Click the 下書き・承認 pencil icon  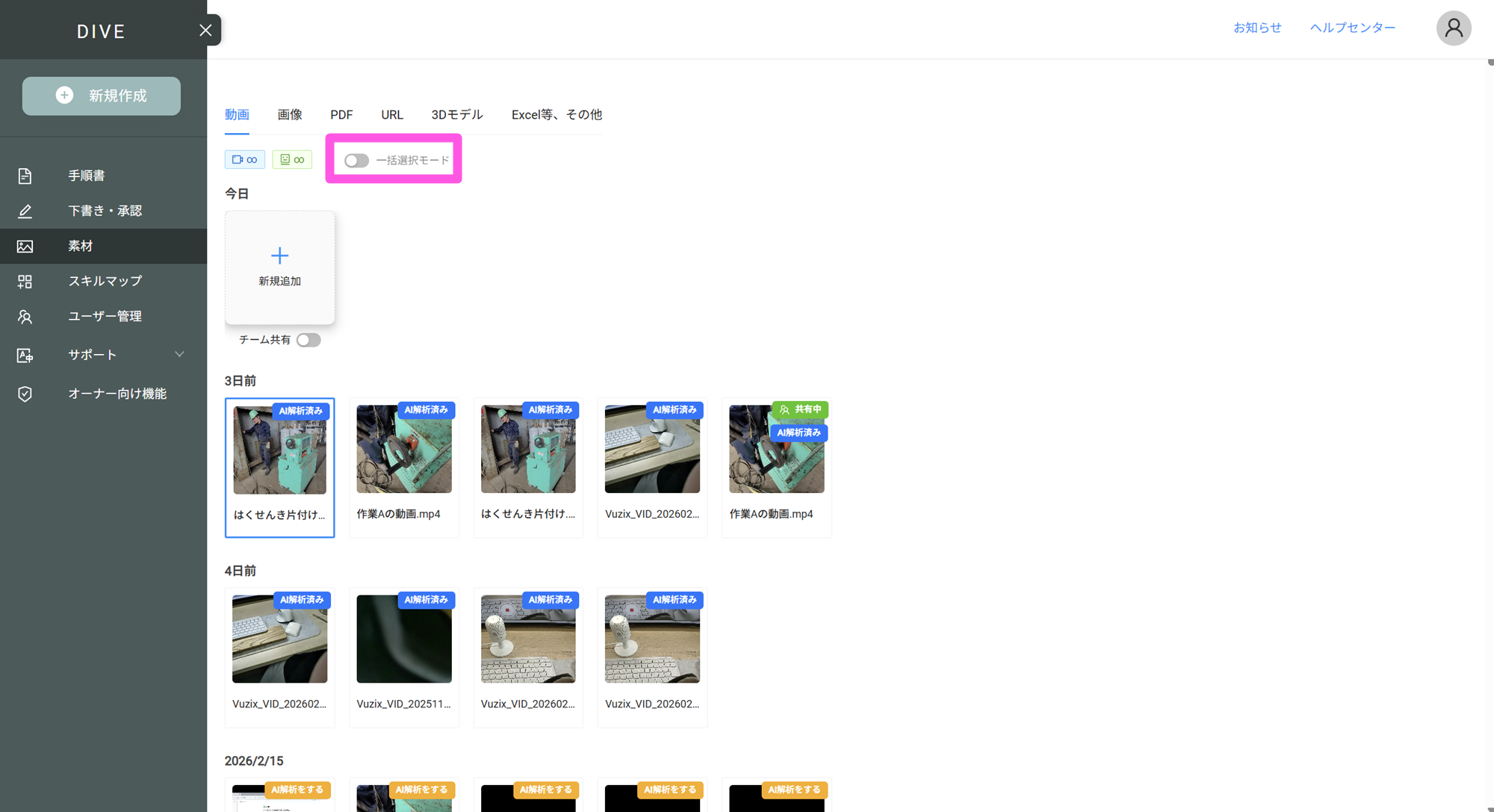pos(25,211)
